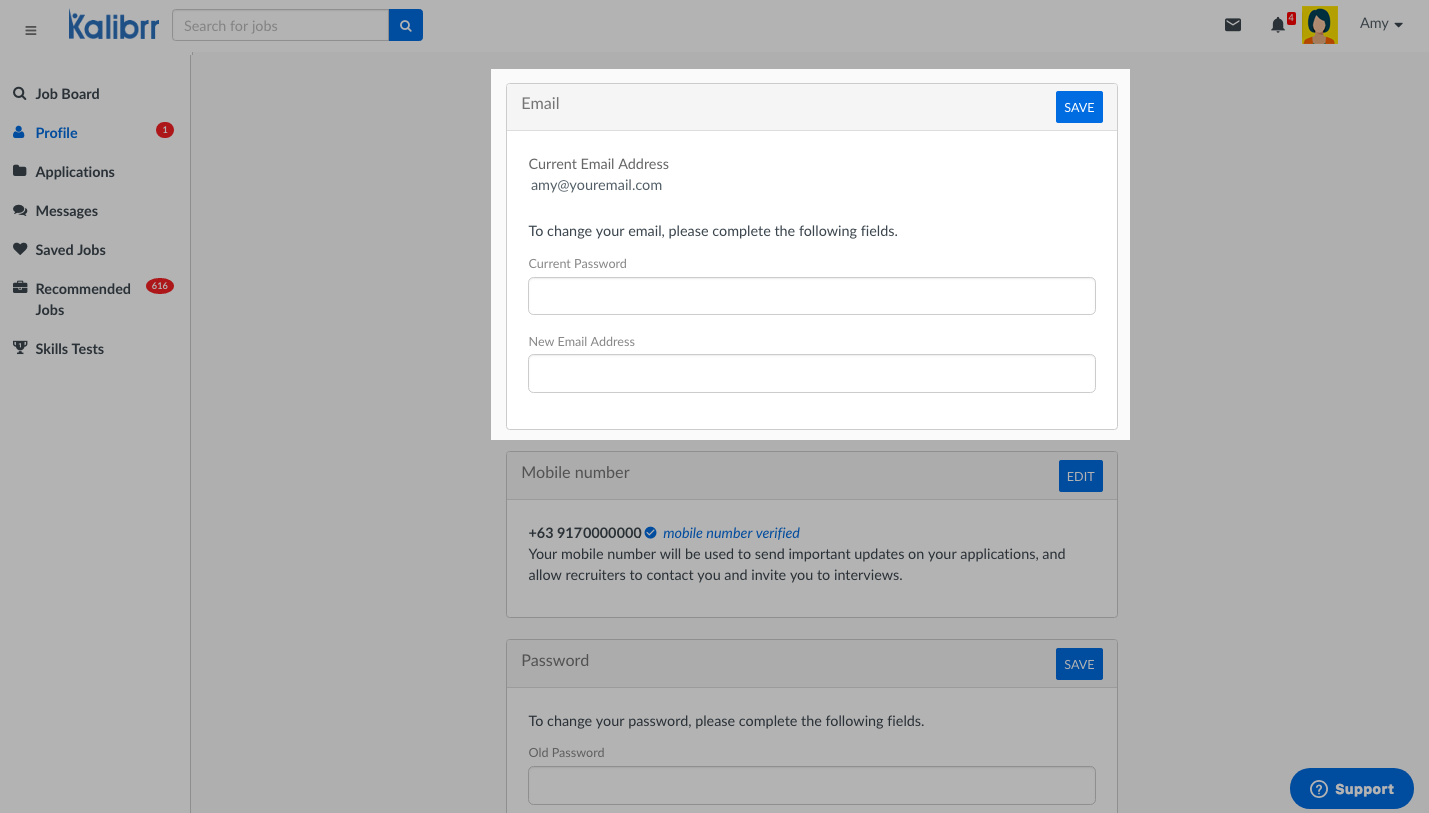Viewport: 1429px width, 813px height.
Task: Open Messages from the sidebar
Action: (x=66, y=211)
